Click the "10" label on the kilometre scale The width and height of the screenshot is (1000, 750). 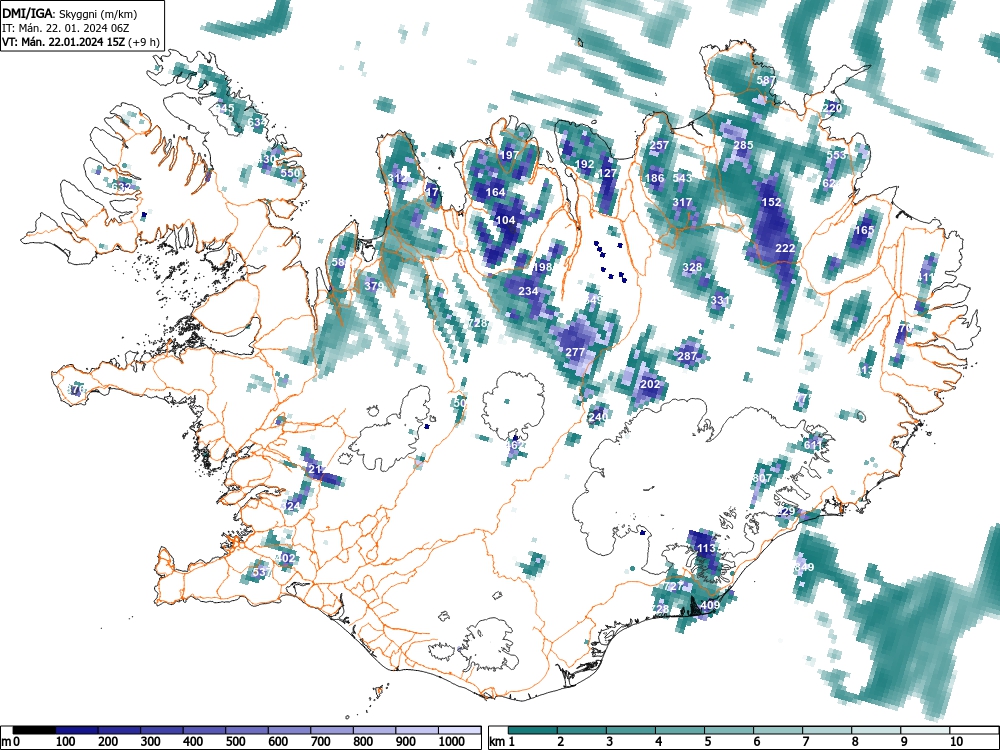point(956,742)
